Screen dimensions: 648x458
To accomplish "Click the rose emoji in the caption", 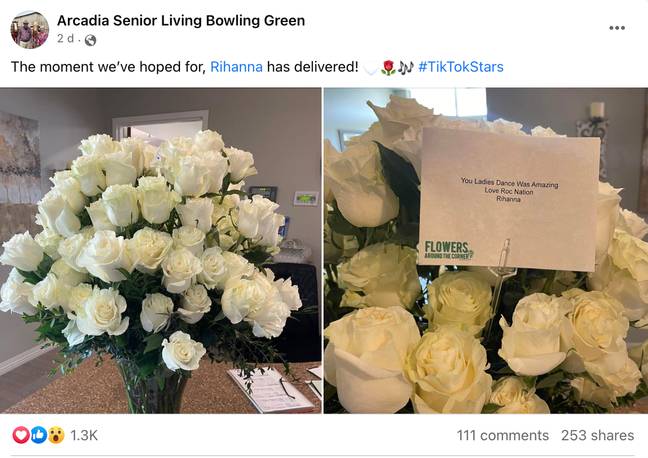I will (x=388, y=67).
